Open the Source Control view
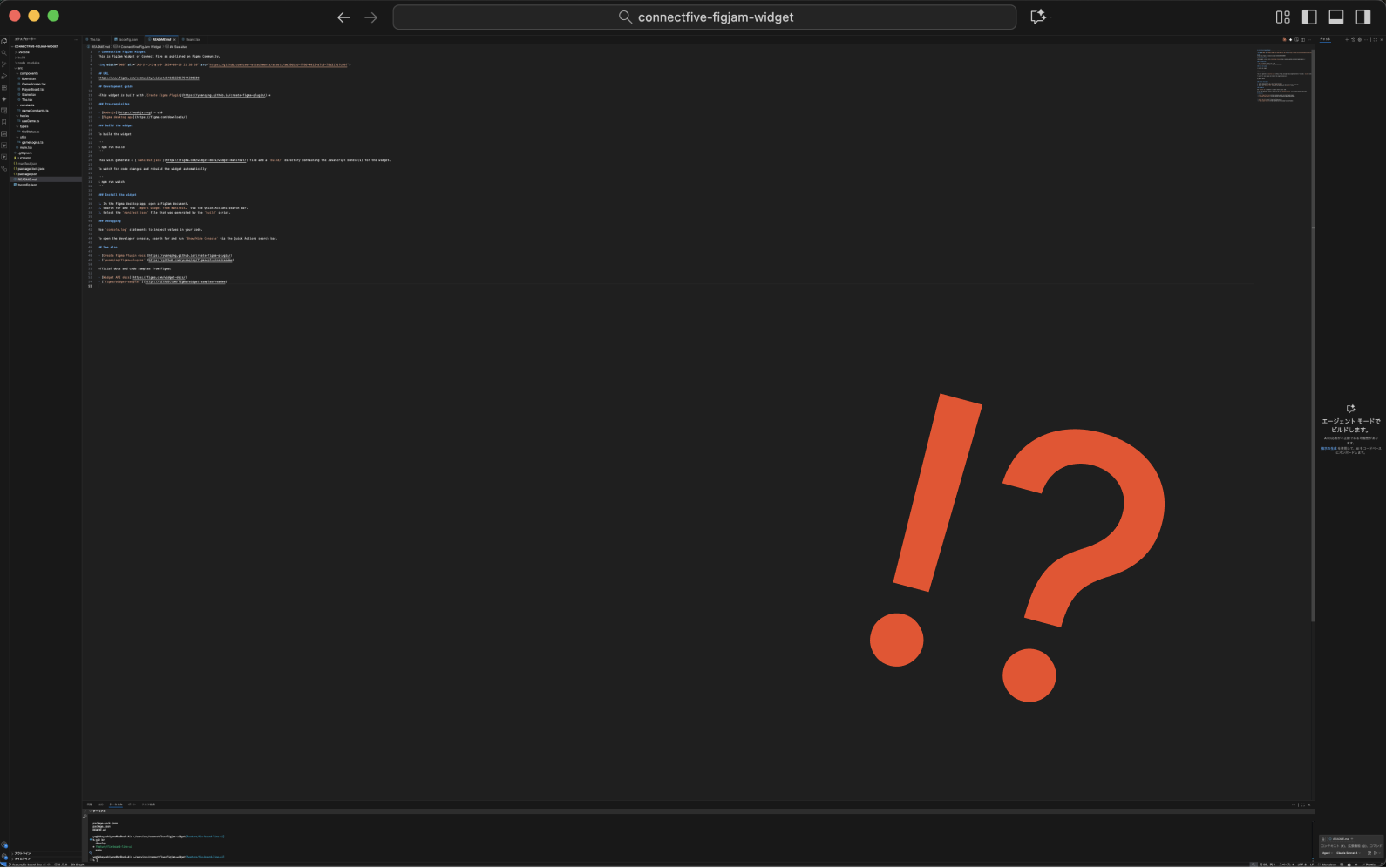Screen dimensions: 1386x868 click(4, 64)
